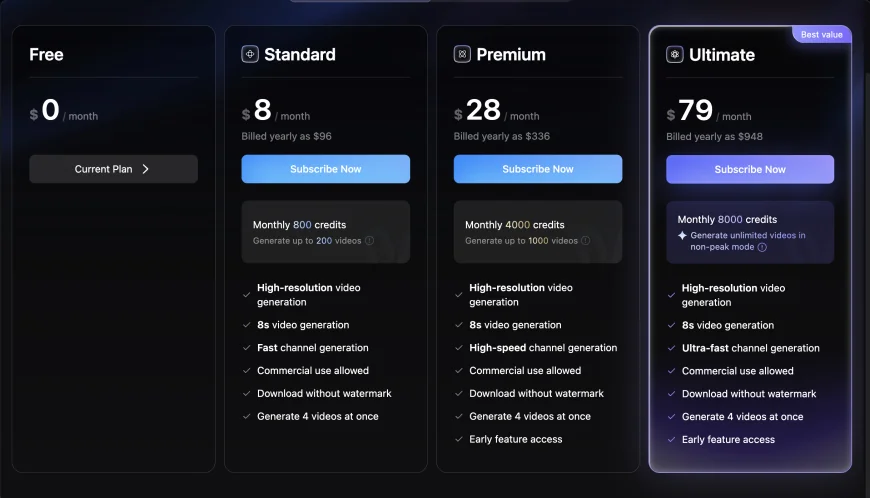Click Premium's Early feature access checkmark
Viewport: 870px width, 498px height.
(459, 439)
